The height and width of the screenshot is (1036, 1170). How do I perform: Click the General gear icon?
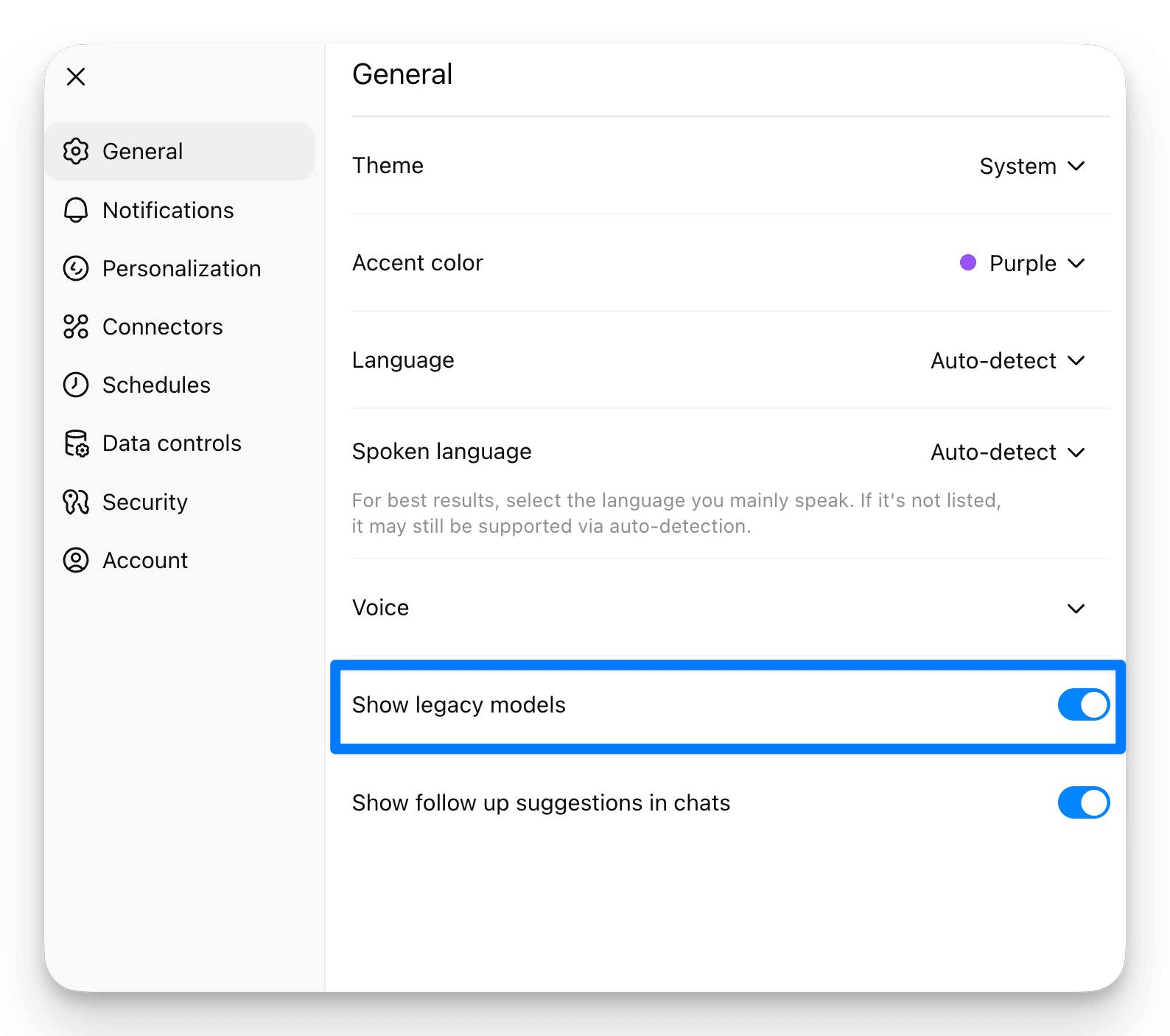[76, 151]
